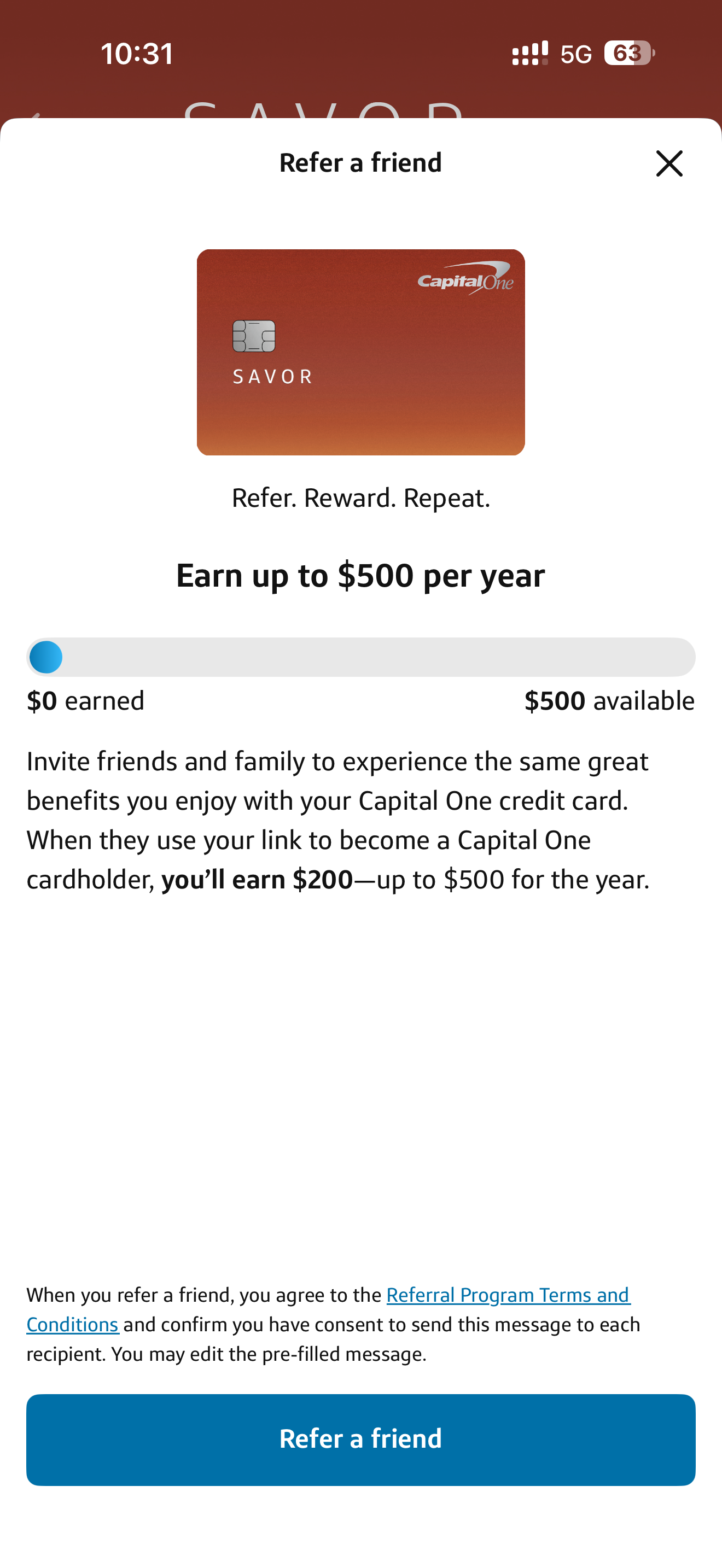Tap the "Refer. Reward. Repeat." tagline
Screen dimensions: 722x1568
point(360,498)
